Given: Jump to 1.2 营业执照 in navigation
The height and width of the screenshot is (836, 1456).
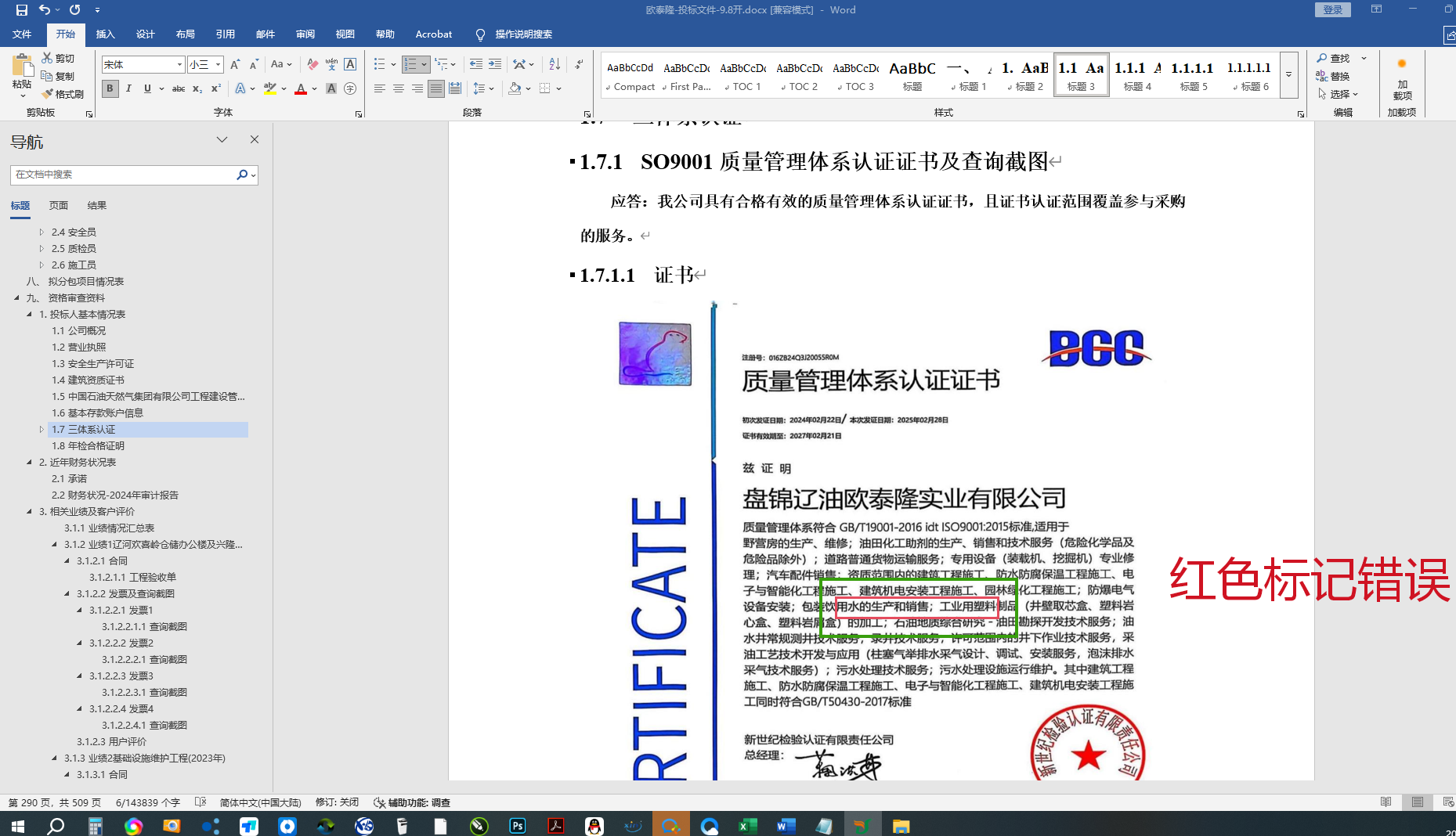Looking at the screenshot, I should pos(78,347).
